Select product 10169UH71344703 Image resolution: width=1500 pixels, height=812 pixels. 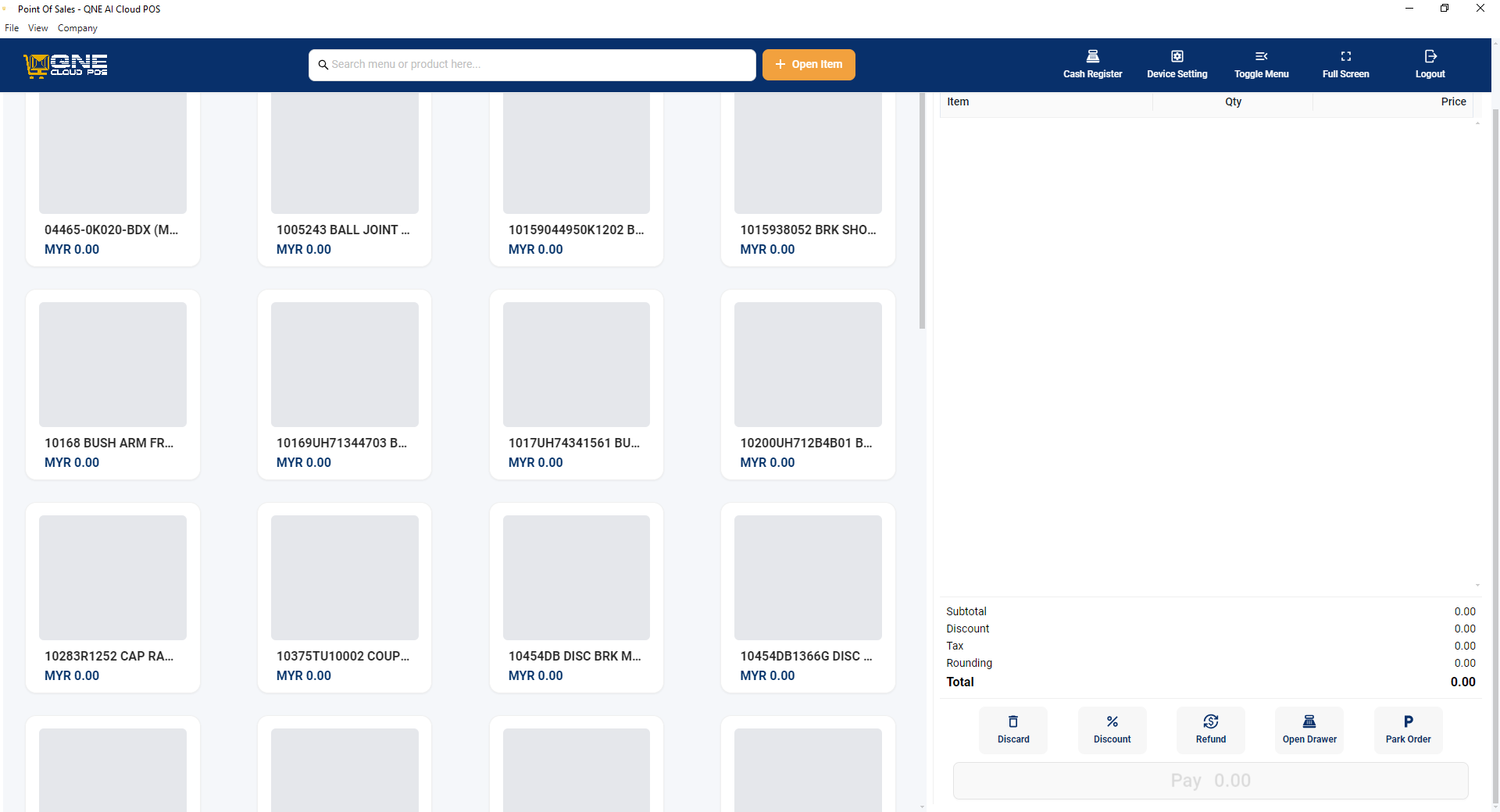tap(345, 385)
